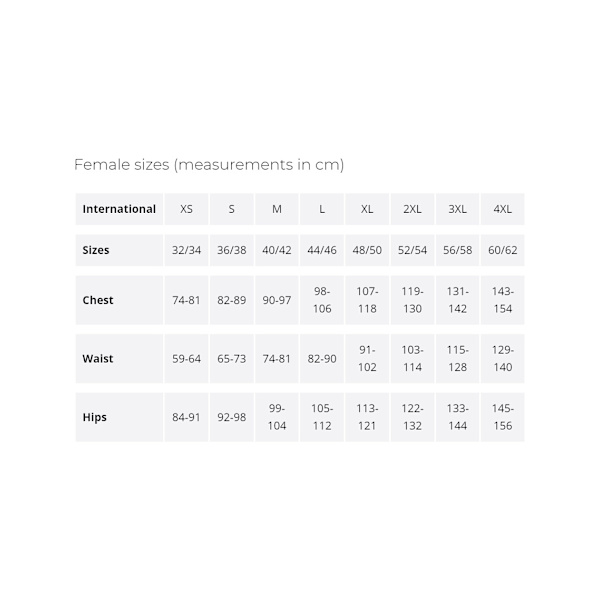The height and width of the screenshot is (600, 600).
Task: Click hips measurement 113-121 cell
Action: pyautogui.click(x=367, y=417)
